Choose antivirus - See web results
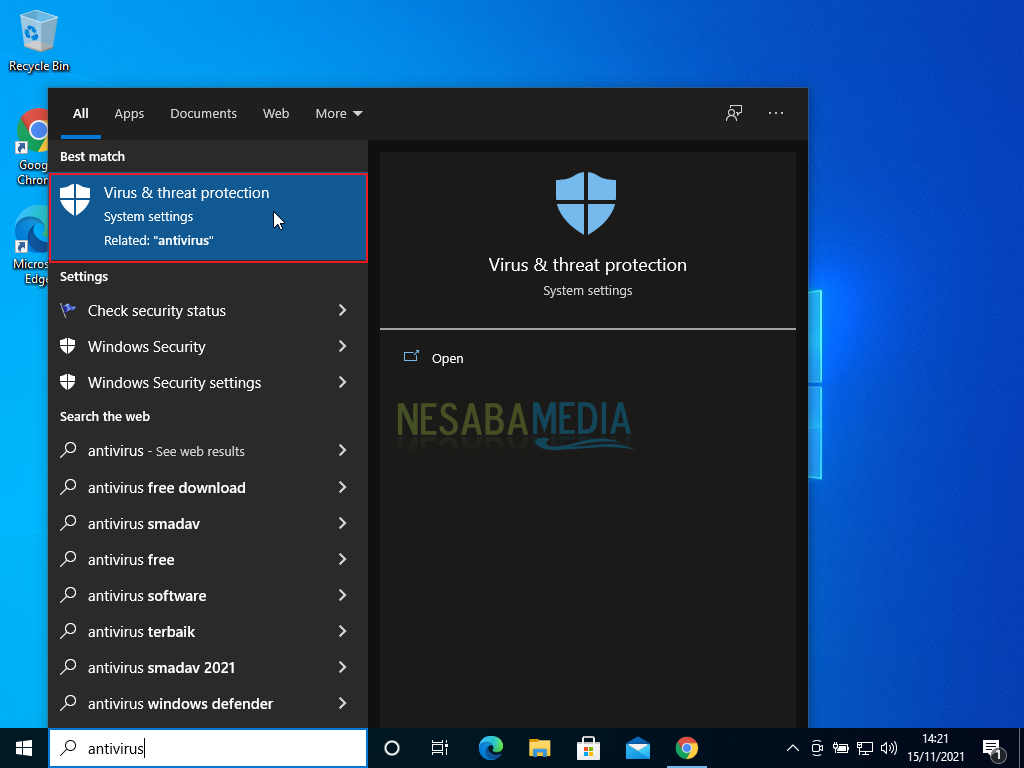1024x768 pixels. click(x=208, y=451)
